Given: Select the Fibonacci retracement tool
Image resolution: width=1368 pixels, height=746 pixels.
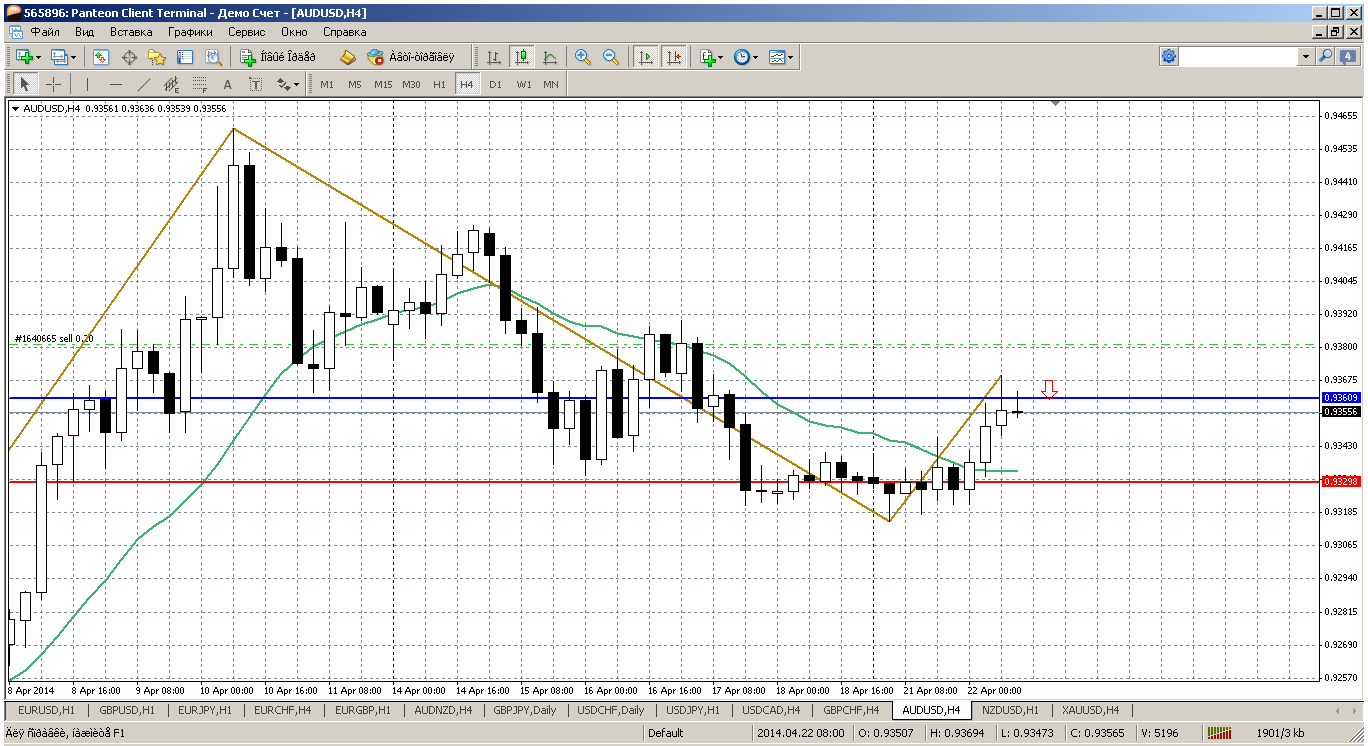Looking at the screenshot, I should (199, 84).
